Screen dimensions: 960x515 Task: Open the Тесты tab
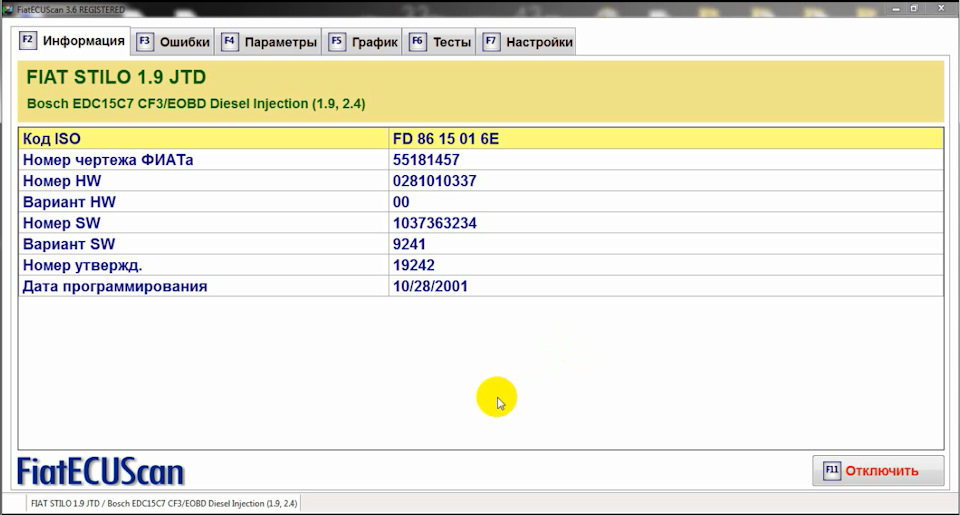click(440, 42)
